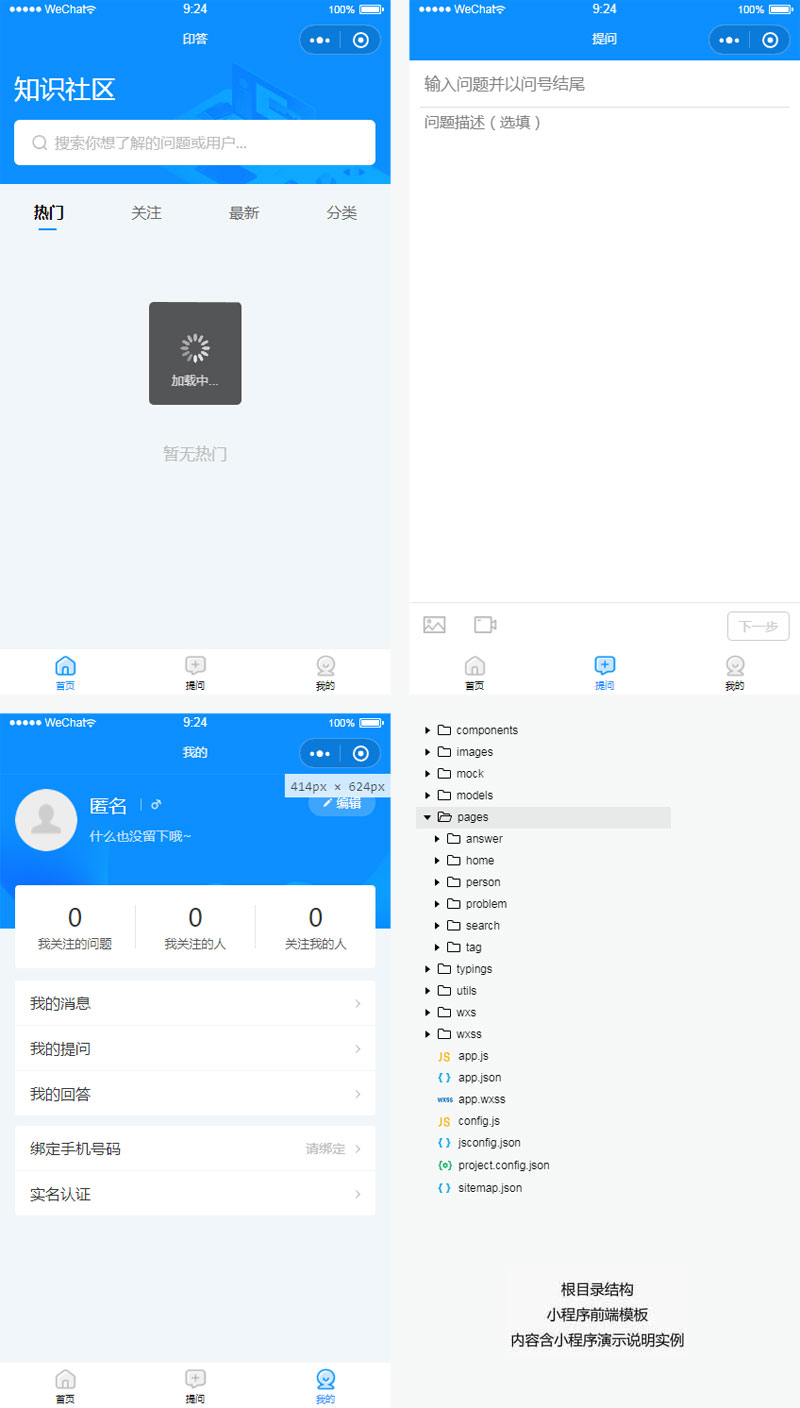Tap 我的 icon in the 印答 screen tab bar
The width and height of the screenshot is (800, 1408).
point(325,665)
